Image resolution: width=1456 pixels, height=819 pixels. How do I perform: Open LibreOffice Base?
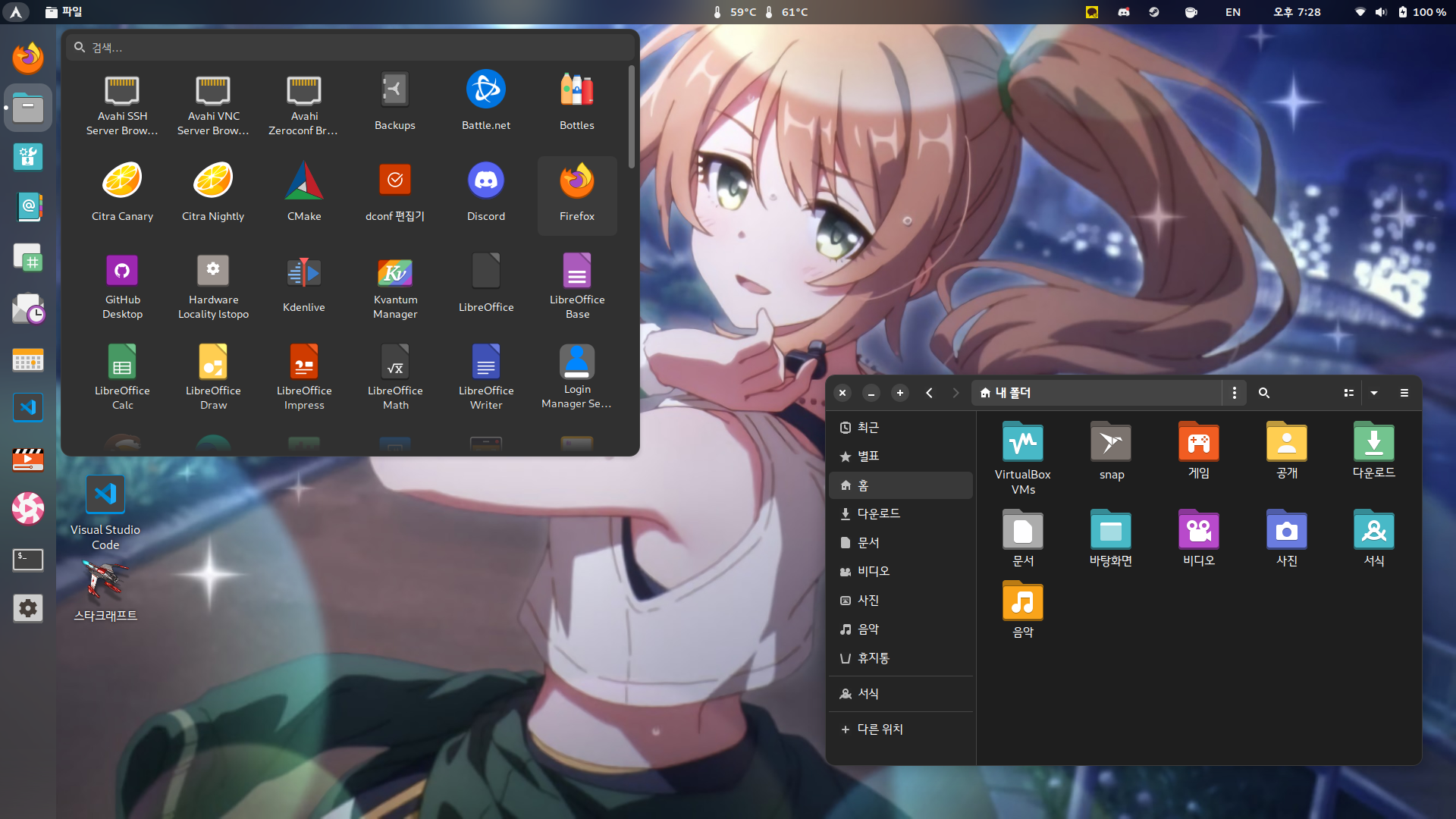pos(577,287)
